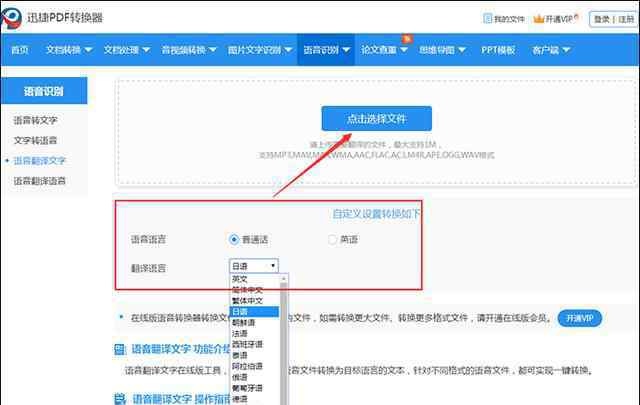The image size is (640, 405).
Task: Open the 翻译语言 dropdown box
Action: point(254,266)
